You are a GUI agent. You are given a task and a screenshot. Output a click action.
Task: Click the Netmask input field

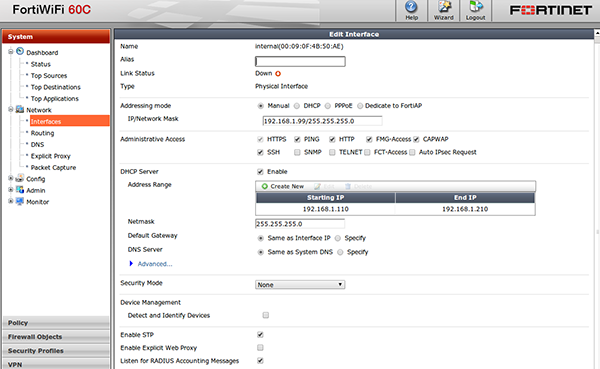click(300, 224)
